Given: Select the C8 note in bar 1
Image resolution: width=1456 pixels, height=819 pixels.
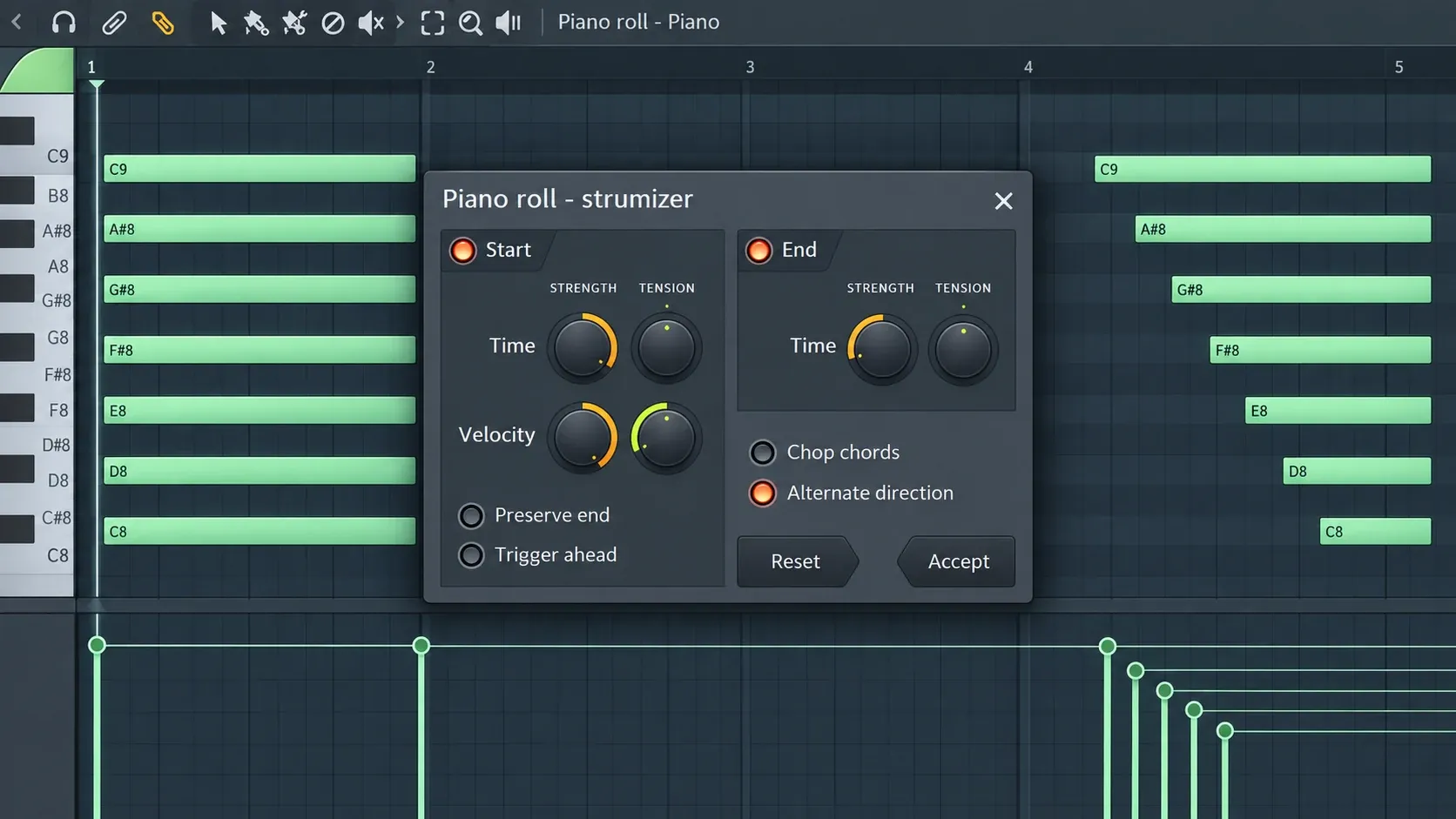Looking at the screenshot, I should pos(260,531).
